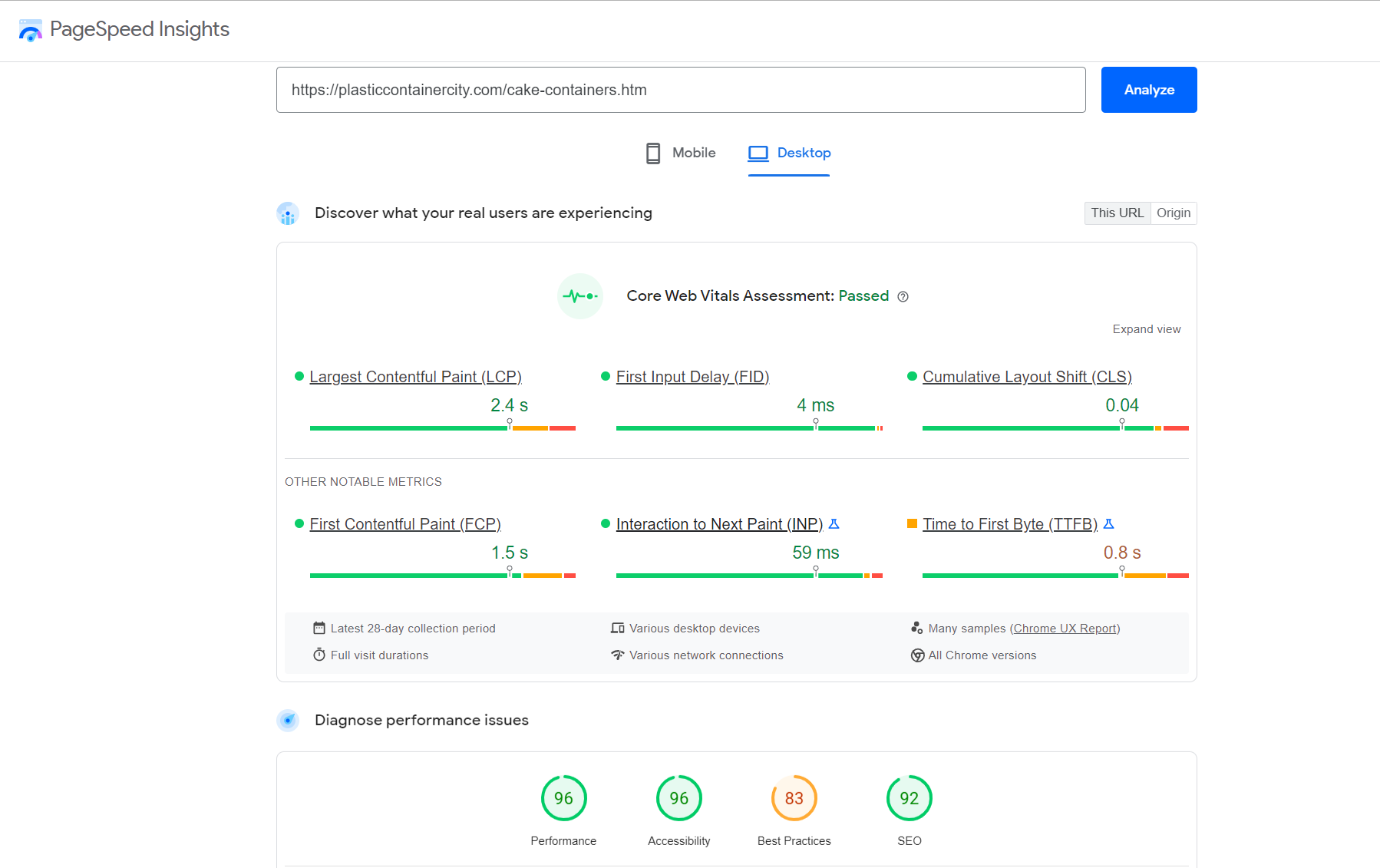Click the green FCP status dot
This screenshot has width=1380, height=868.
coord(299,523)
